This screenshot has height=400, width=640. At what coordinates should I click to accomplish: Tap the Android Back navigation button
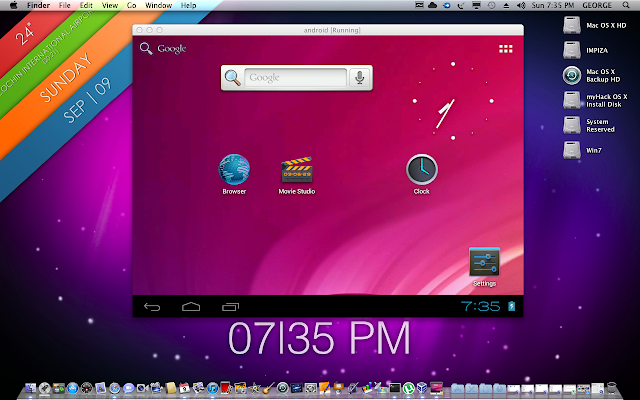(x=152, y=307)
